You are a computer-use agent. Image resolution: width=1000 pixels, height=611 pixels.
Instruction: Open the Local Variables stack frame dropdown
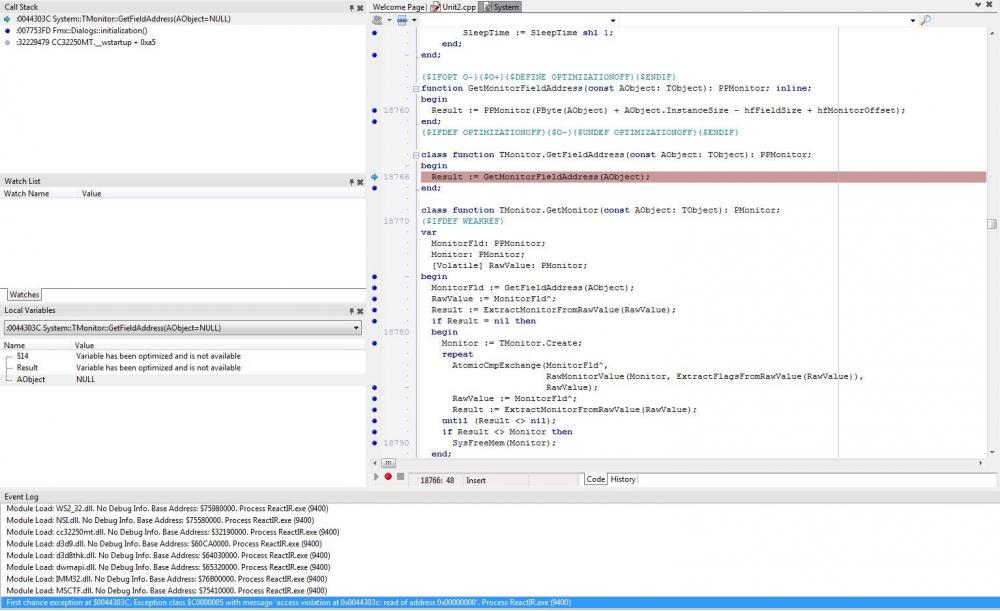coord(356,328)
